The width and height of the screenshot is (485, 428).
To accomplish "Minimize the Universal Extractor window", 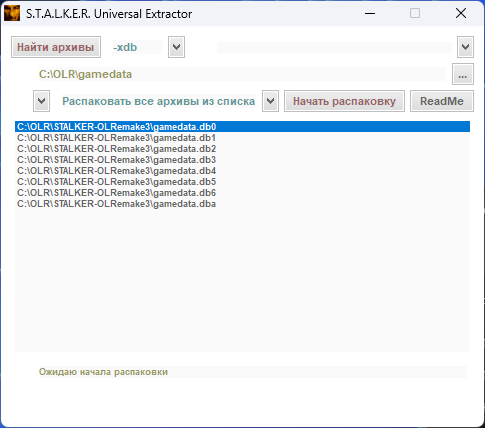I will [x=370, y=13].
